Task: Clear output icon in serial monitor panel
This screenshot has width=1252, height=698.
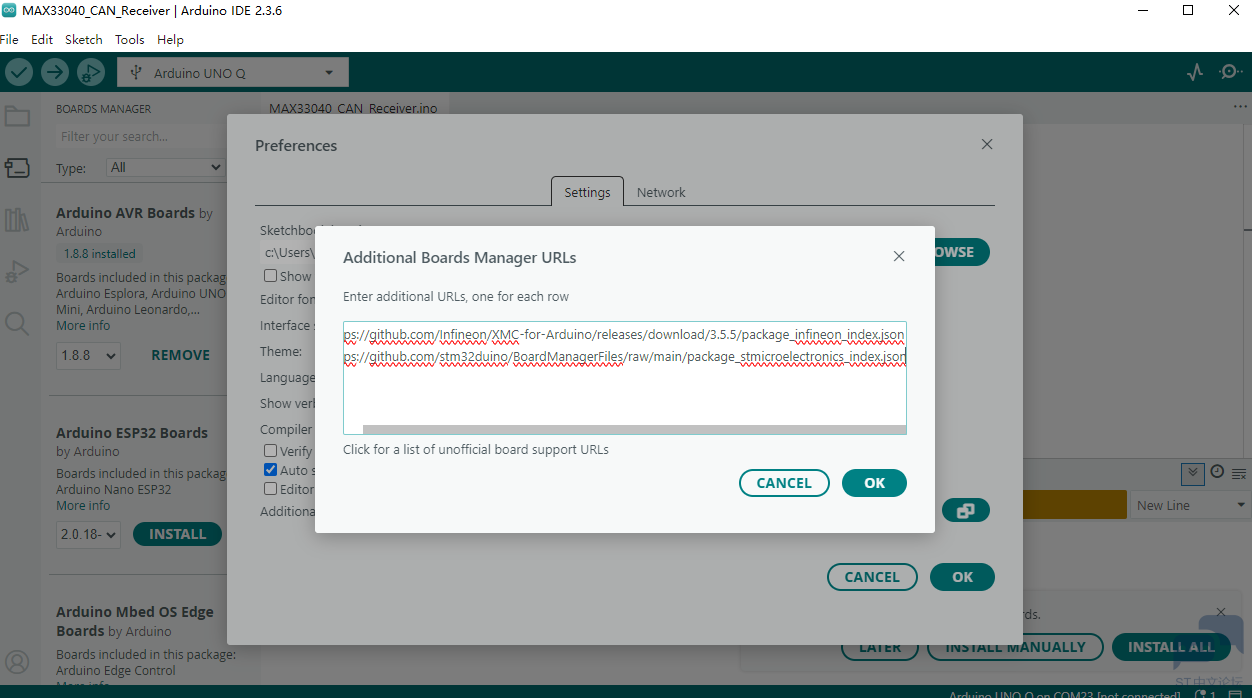Action: pyautogui.click(x=1239, y=473)
